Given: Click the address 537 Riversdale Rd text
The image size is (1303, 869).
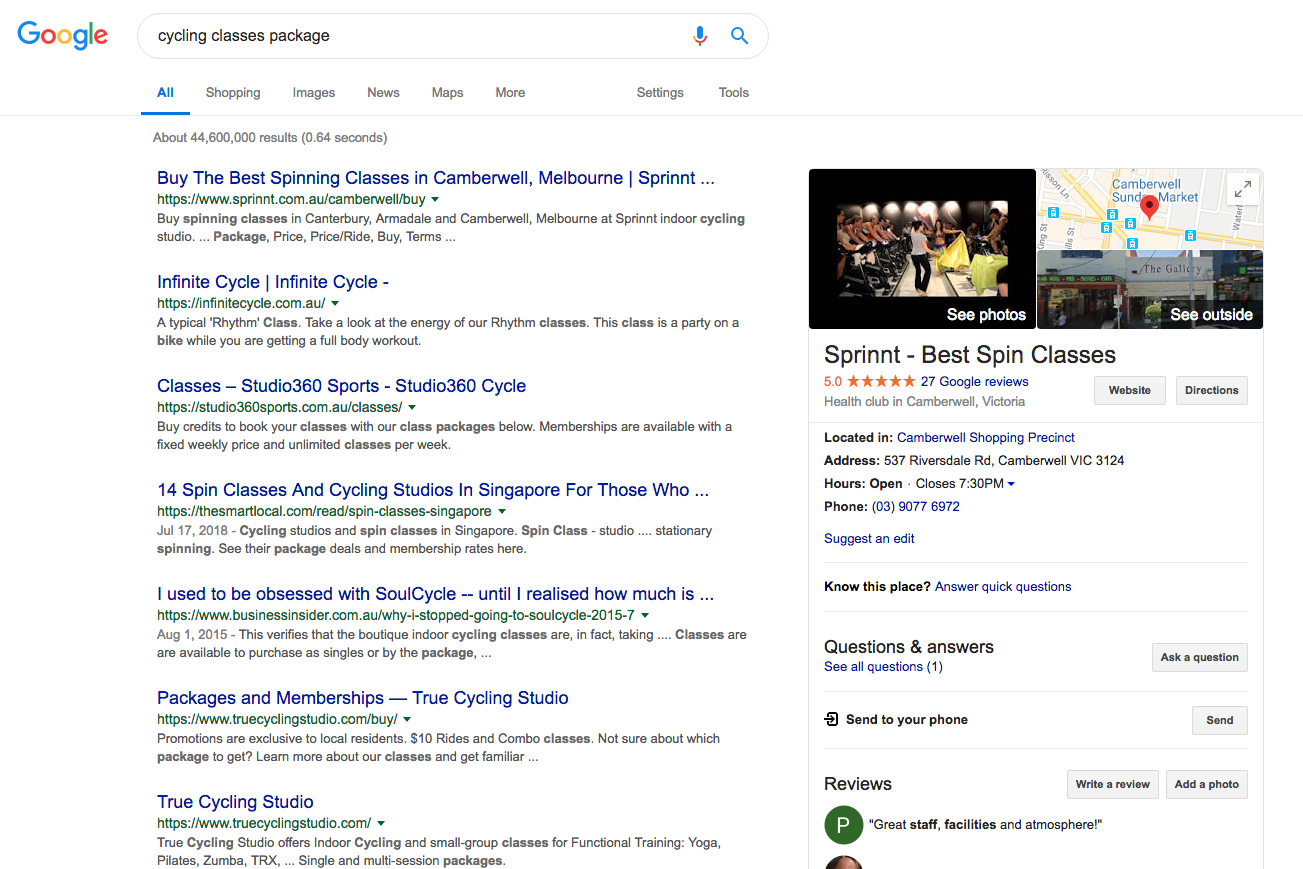Looking at the screenshot, I should [1004, 461].
